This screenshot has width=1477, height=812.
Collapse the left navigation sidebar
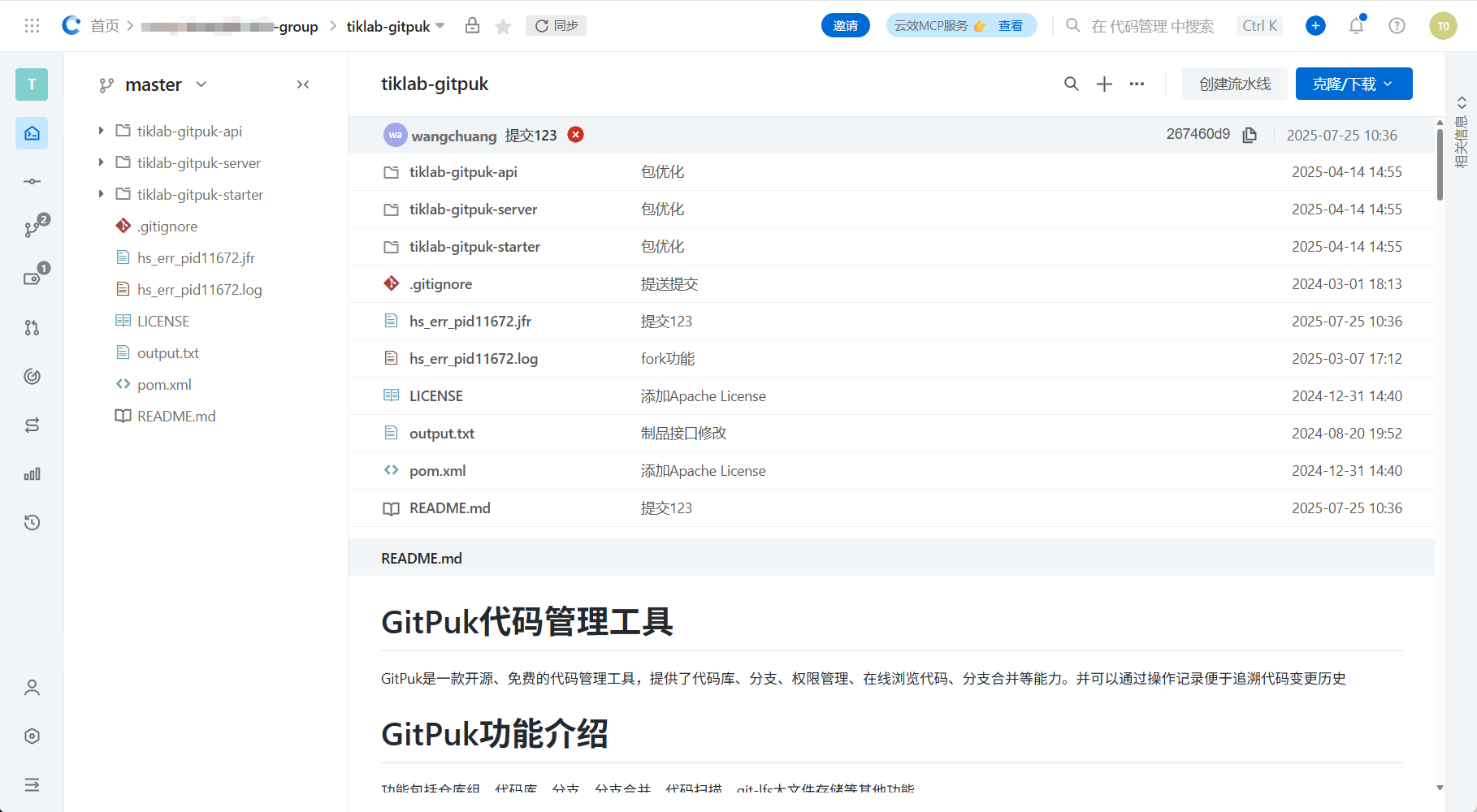pyautogui.click(x=32, y=784)
